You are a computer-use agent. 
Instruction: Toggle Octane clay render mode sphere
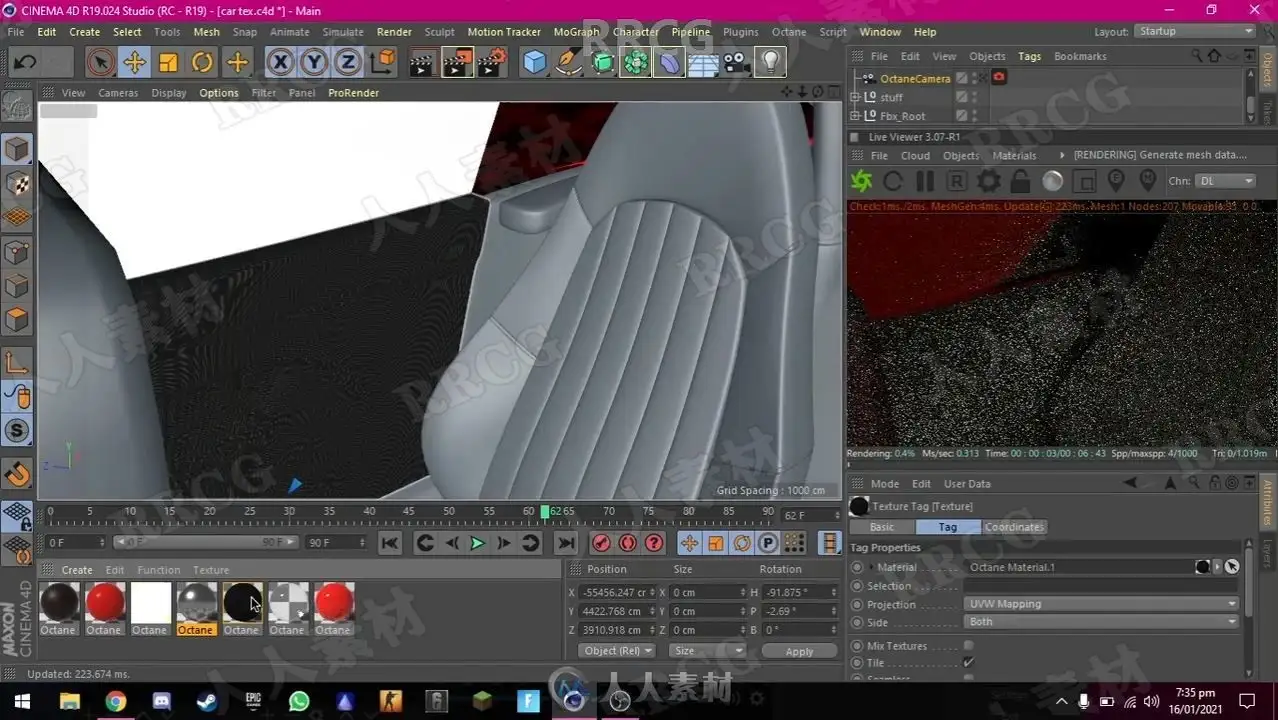click(x=1053, y=181)
